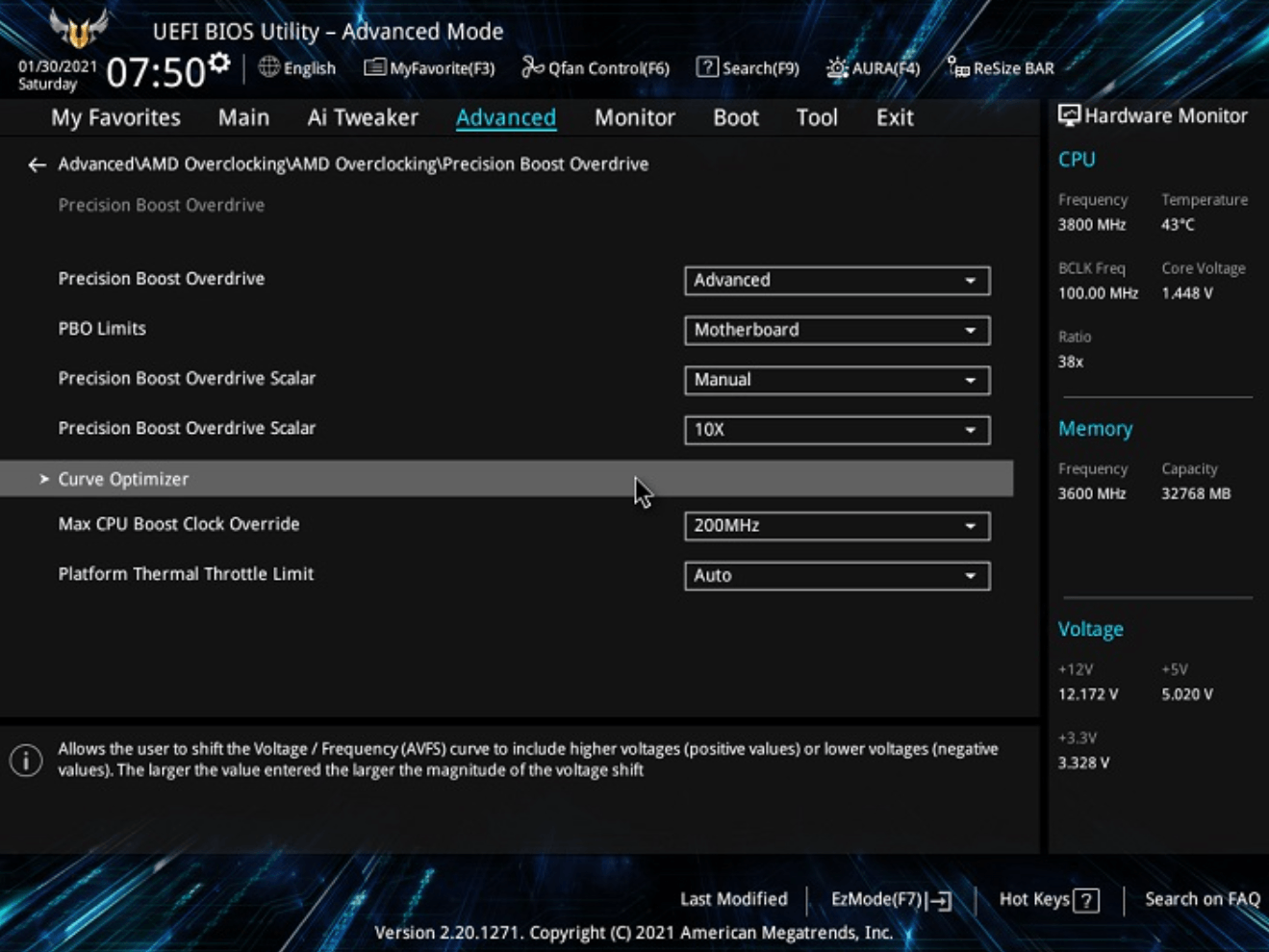This screenshot has width=1269, height=952.
Task: Open MyFavorite(F3) from the top toolbar
Action: pyautogui.click(x=374, y=67)
